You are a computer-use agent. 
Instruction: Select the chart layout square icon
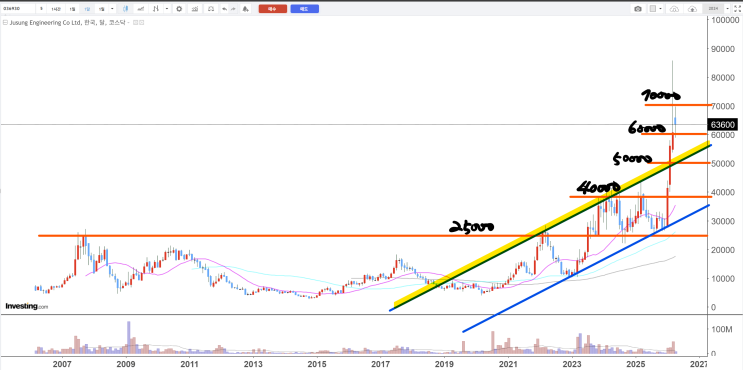click(653, 9)
